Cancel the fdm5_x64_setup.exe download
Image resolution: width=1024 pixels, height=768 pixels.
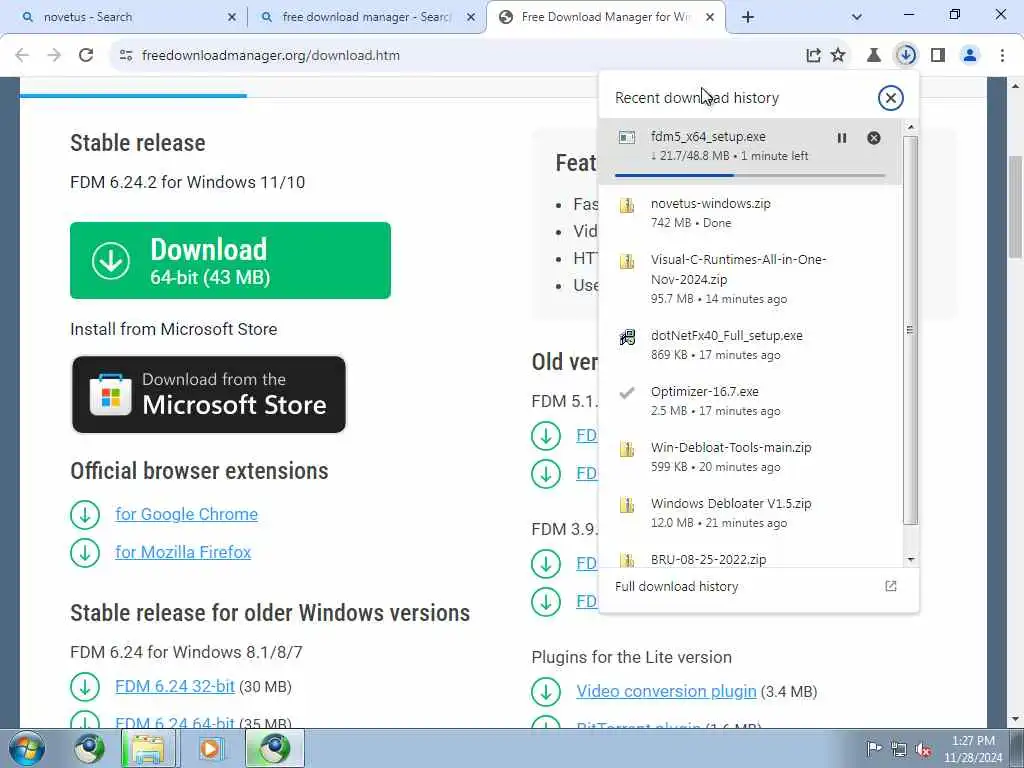tap(874, 138)
